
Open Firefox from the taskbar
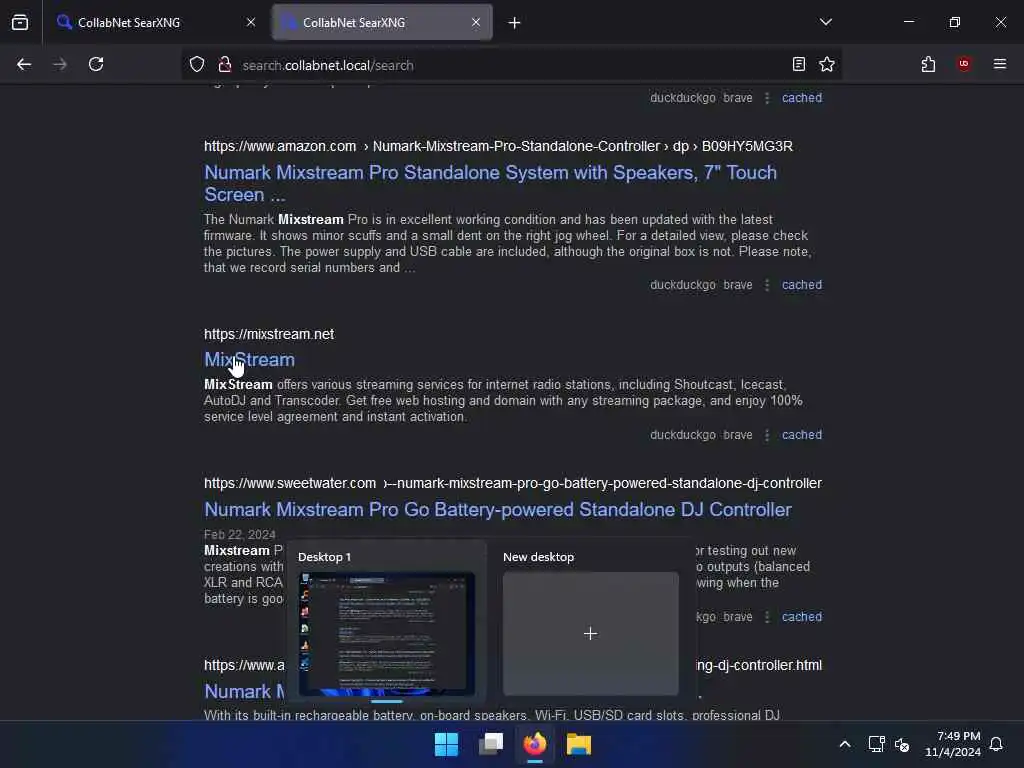[x=535, y=744]
